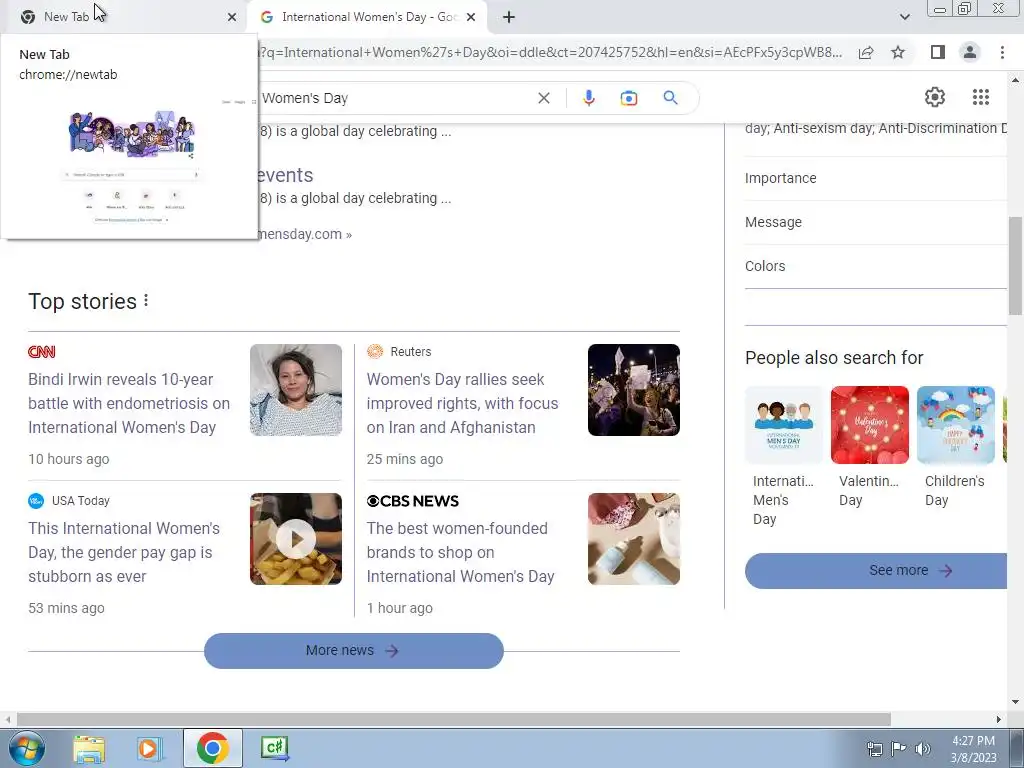
Task: Click the Chrome taskbar icon
Action: coord(212,748)
